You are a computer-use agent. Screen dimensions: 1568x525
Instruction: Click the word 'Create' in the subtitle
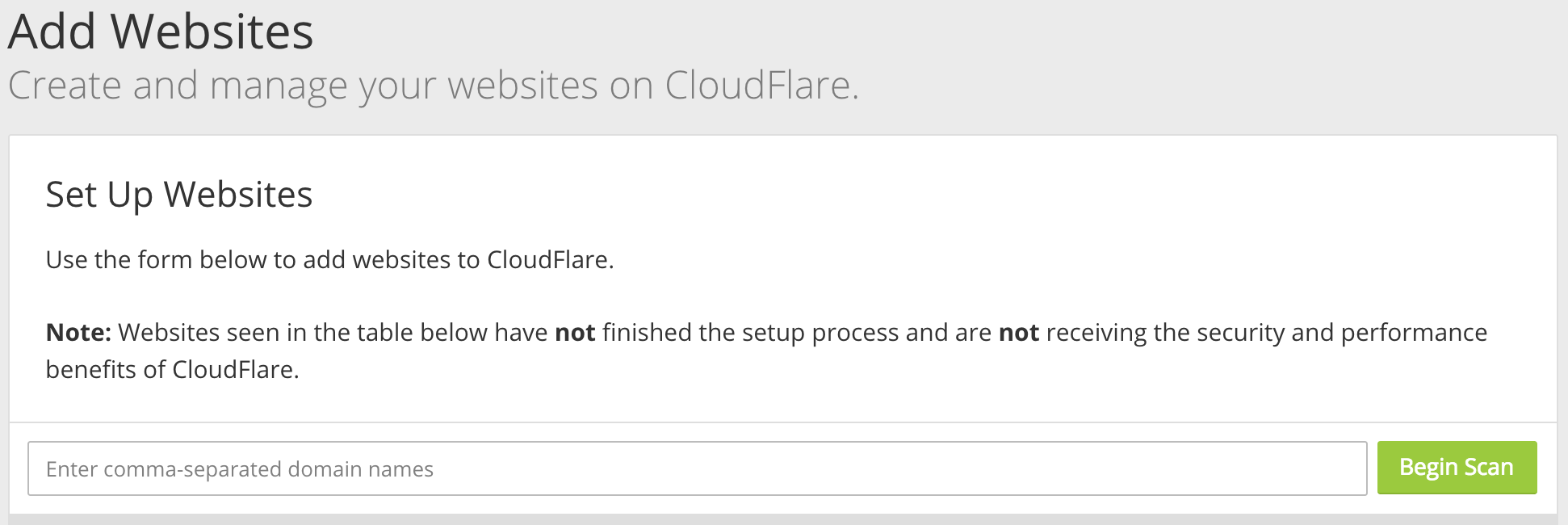[x=65, y=86]
